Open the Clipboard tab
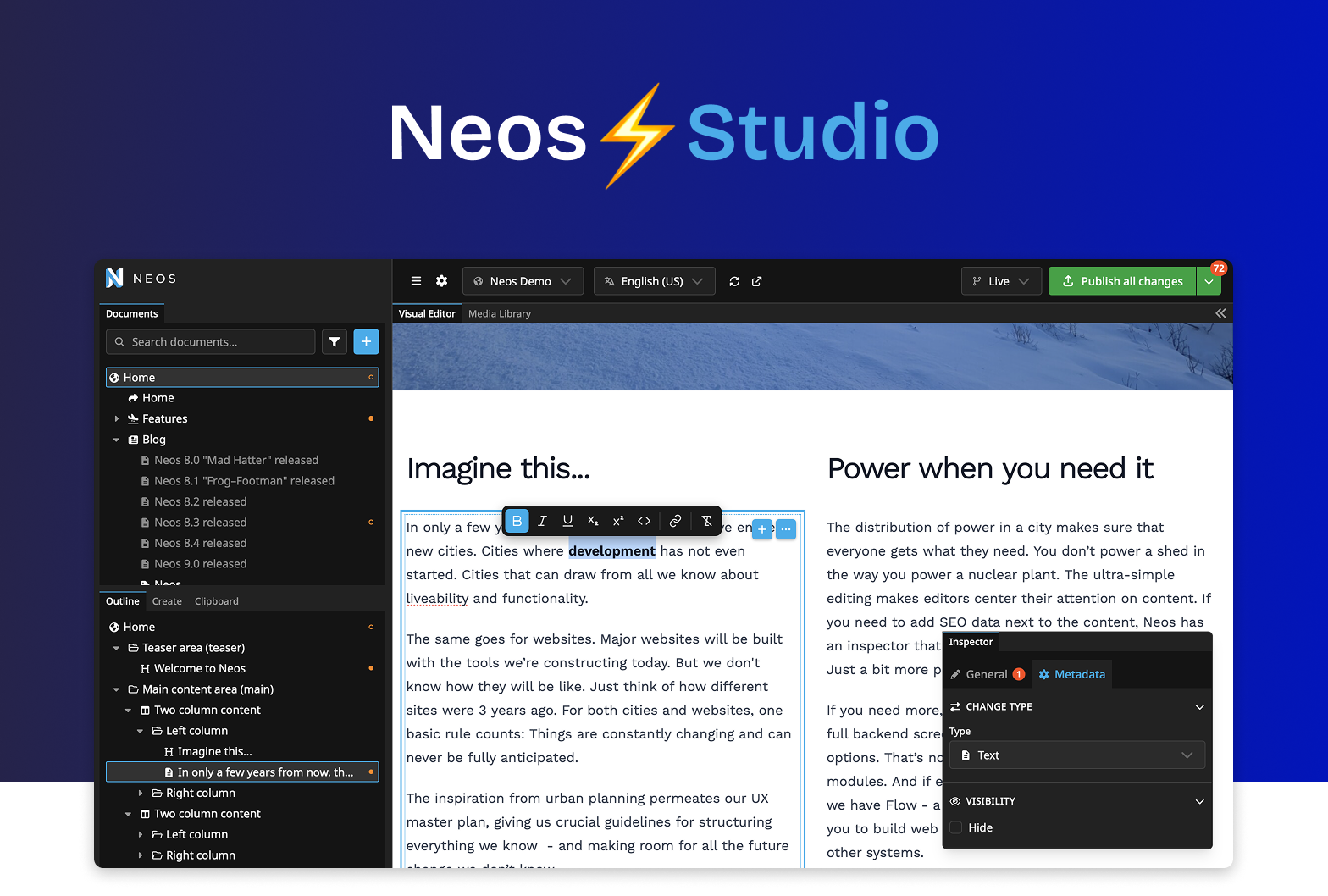Screen dimensions: 1328x896 pyautogui.click(x=217, y=601)
